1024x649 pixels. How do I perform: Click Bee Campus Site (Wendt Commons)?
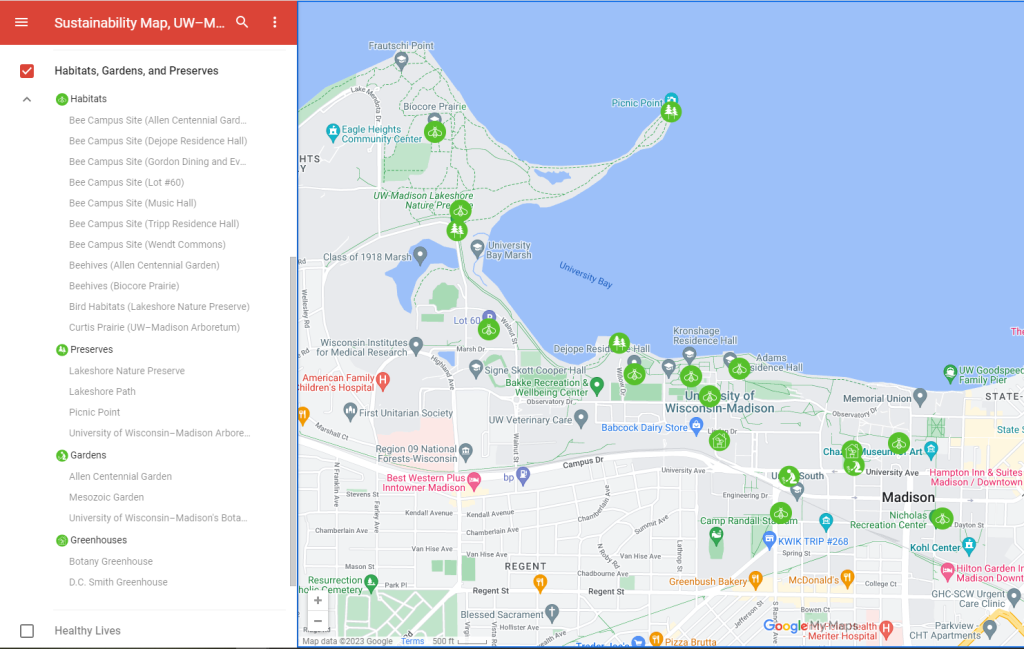pos(148,245)
